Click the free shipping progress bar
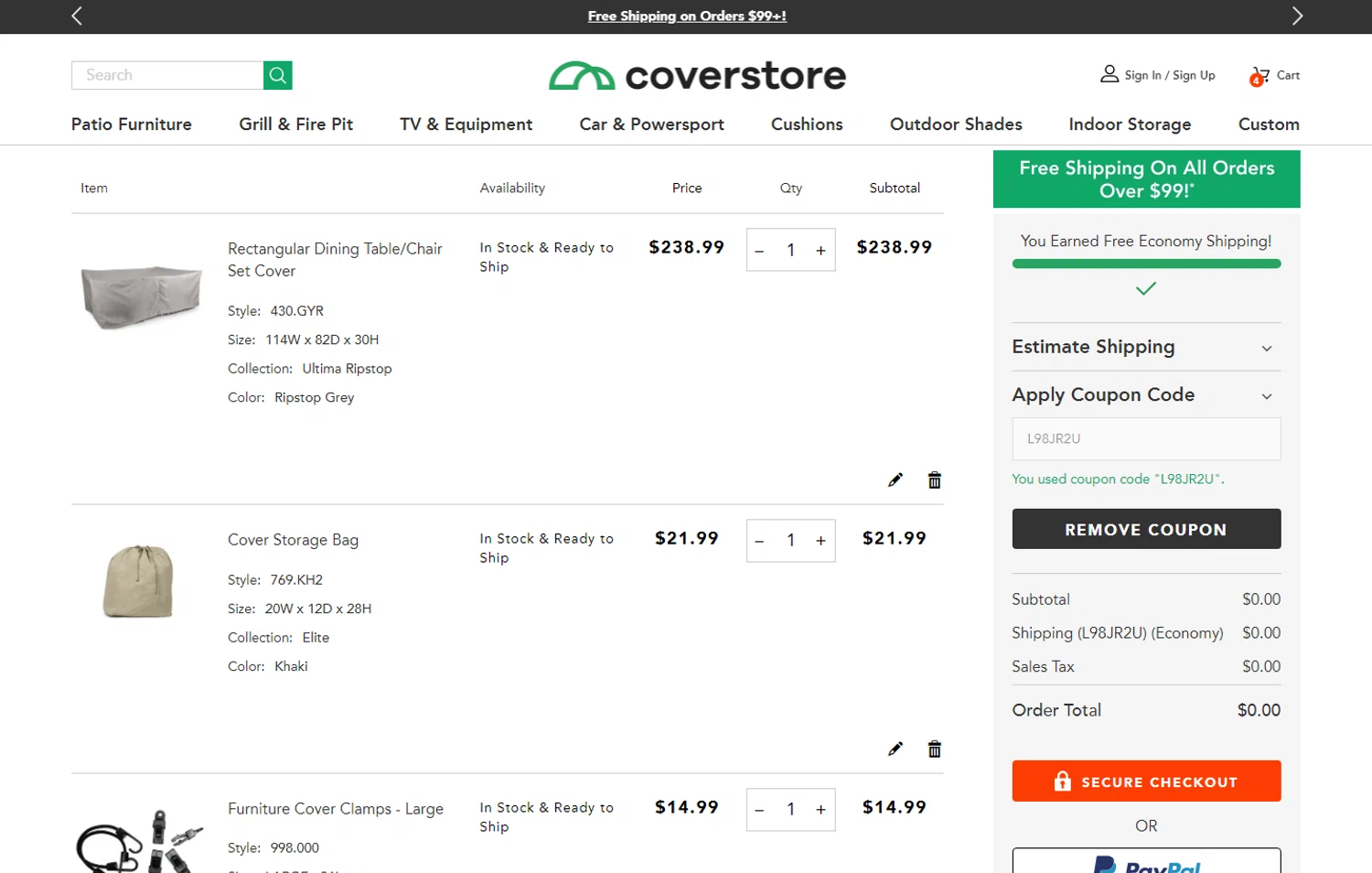 1146,264
